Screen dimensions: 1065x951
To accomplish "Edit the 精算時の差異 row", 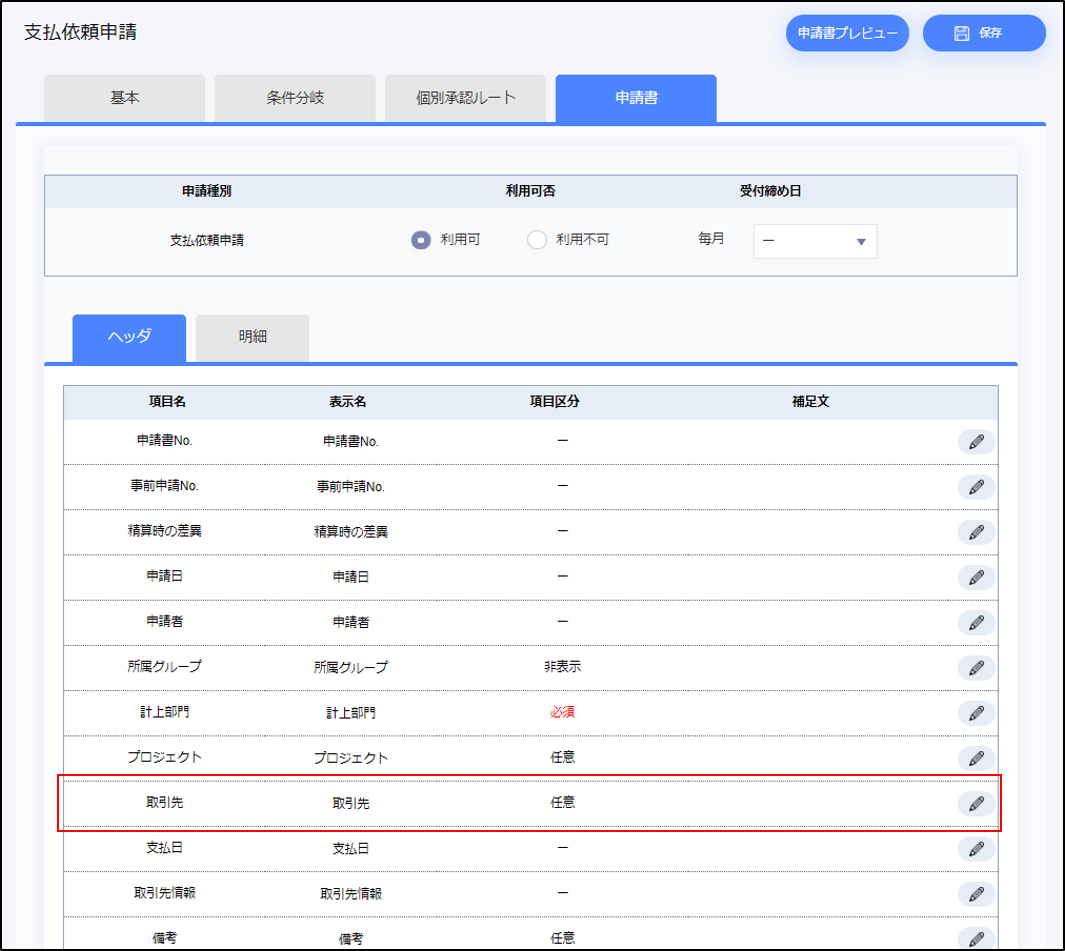I will [976, 532].
